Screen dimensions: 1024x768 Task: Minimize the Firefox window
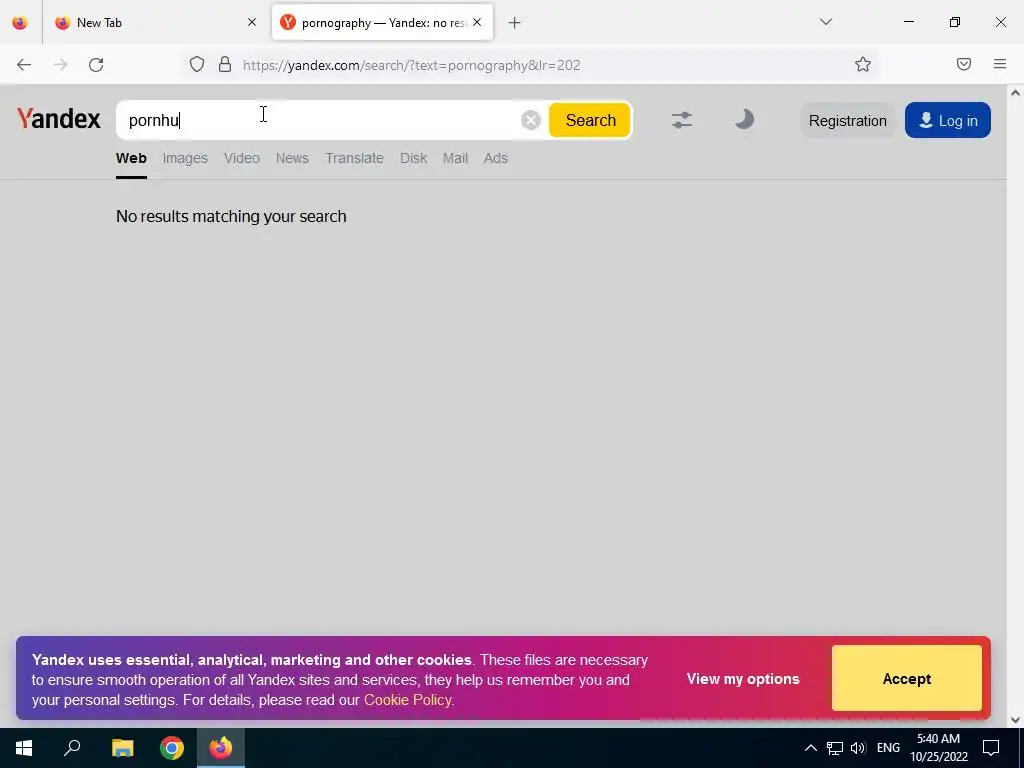(x=908, y=22)
